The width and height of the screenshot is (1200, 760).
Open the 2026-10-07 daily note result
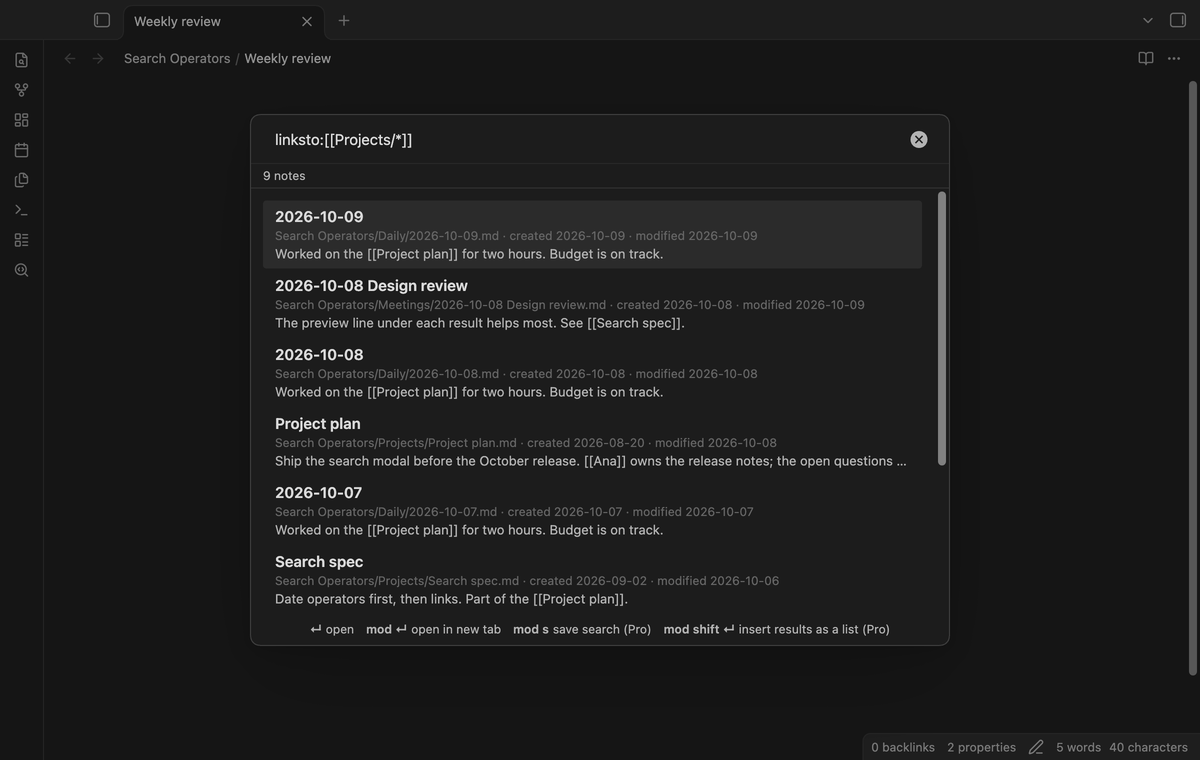(592, 510)
